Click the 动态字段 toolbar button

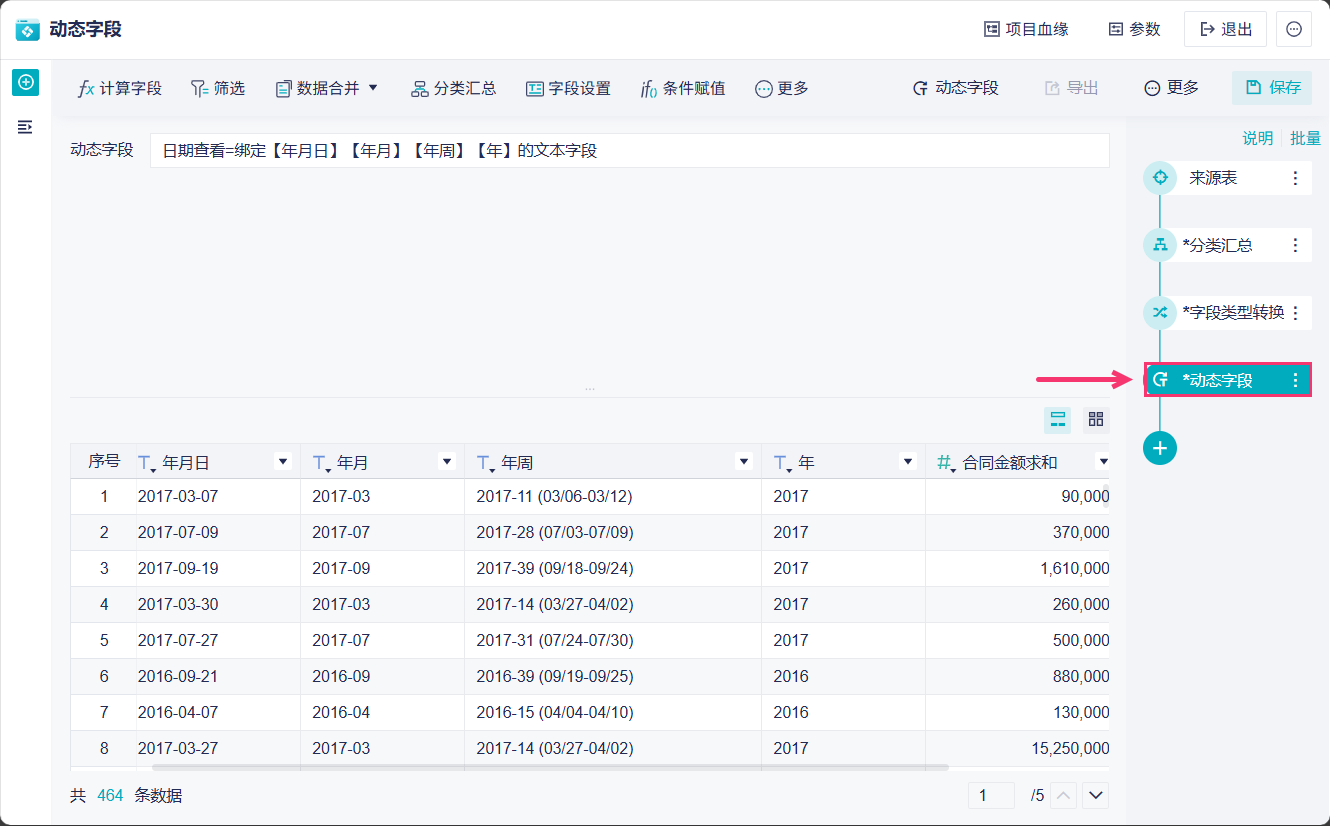tap(955, 88)
